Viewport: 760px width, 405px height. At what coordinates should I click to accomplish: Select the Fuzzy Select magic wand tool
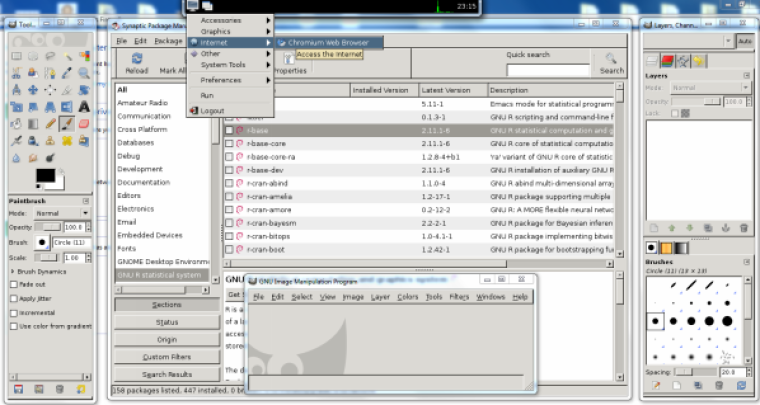[67, 56]
